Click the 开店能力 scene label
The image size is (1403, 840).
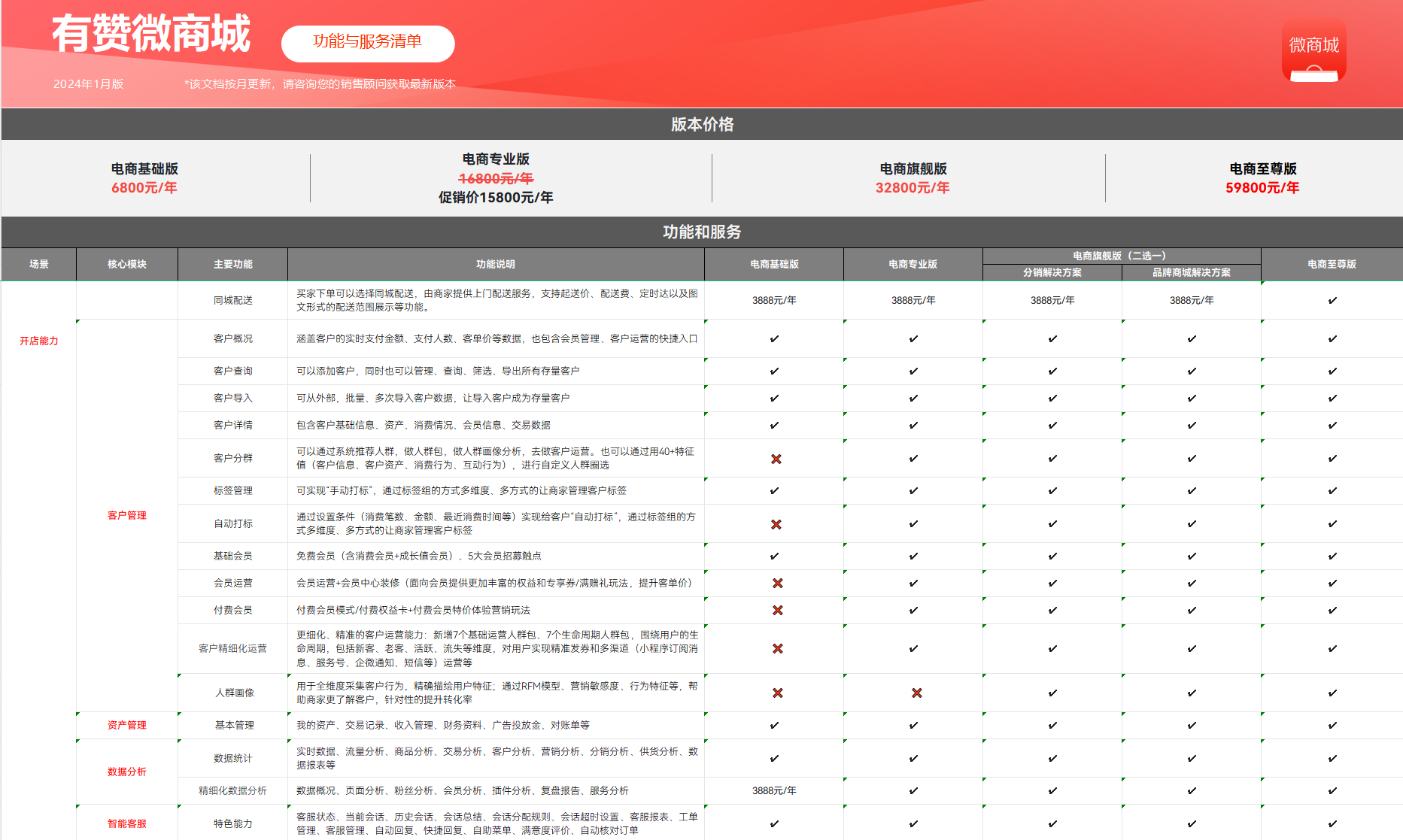[x=39, y=341]
